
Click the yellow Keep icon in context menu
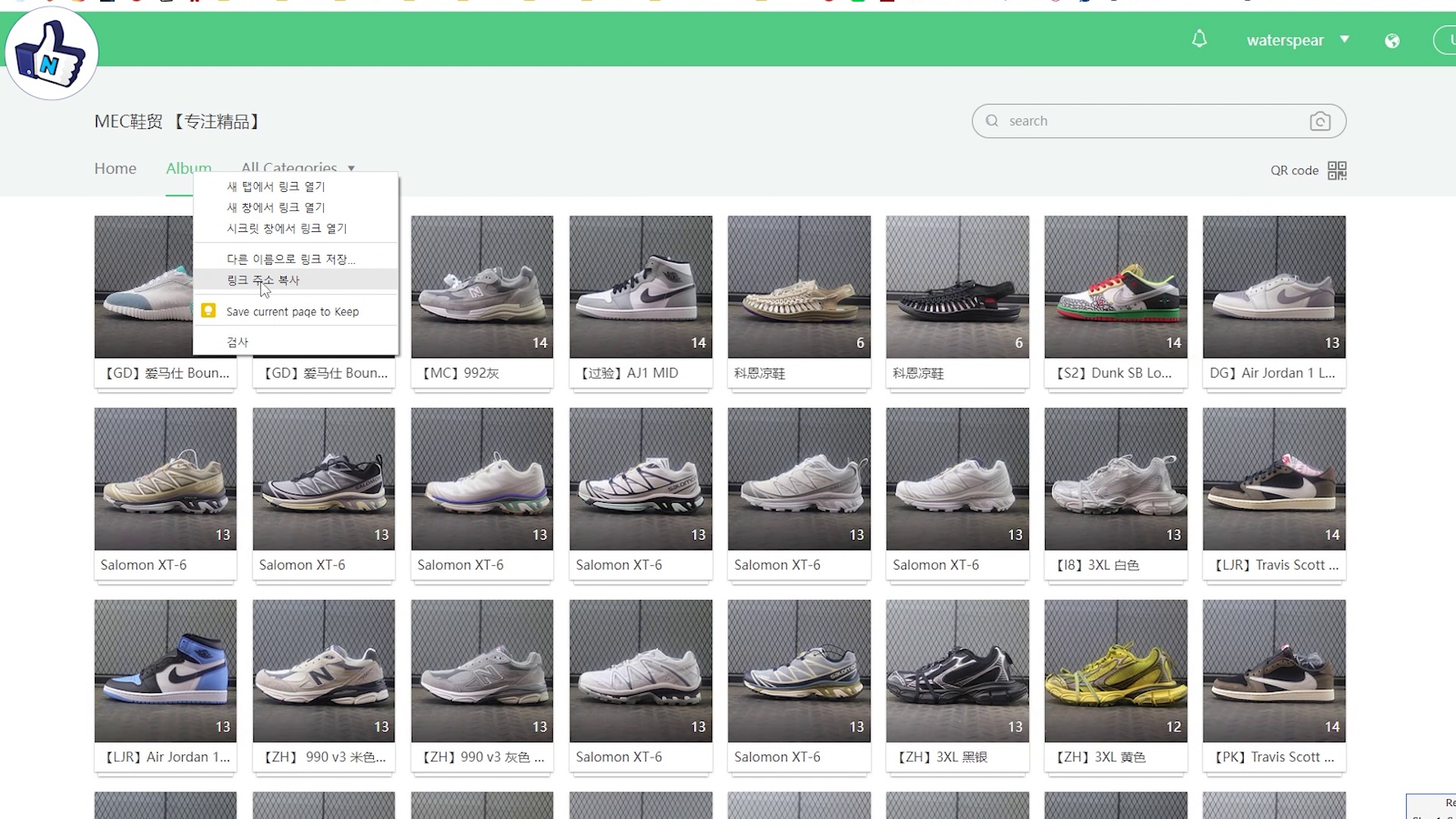209,311
